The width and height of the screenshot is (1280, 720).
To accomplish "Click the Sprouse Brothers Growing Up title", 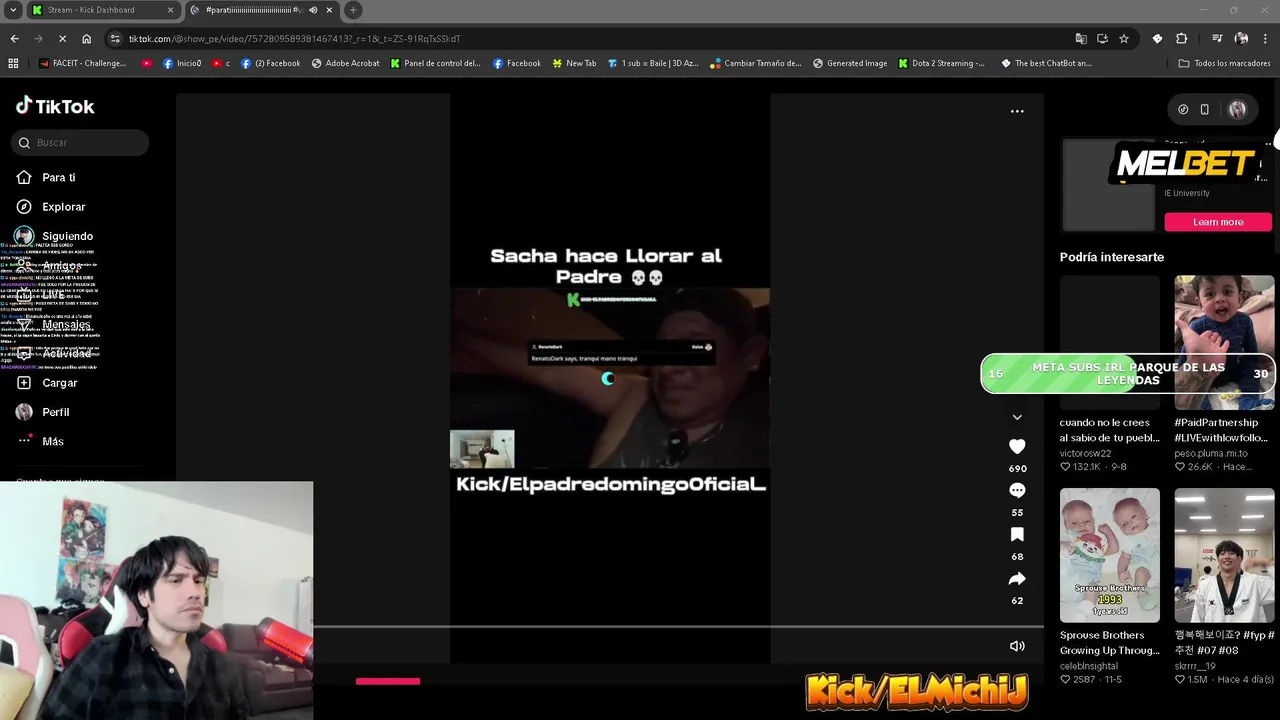I will point(1109,643).
